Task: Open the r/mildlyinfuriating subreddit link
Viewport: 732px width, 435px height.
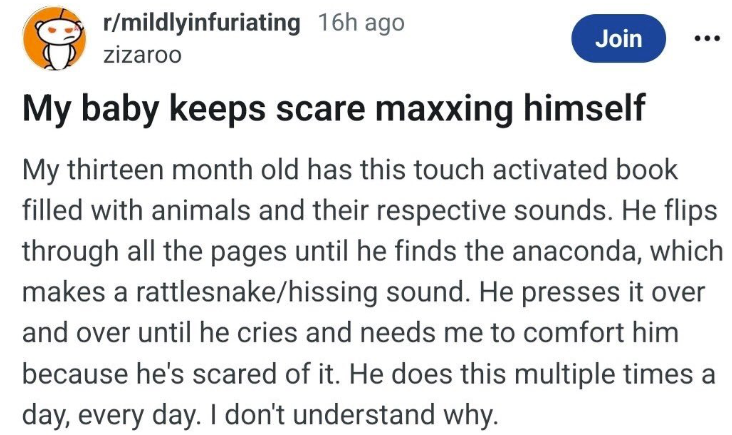Action: 201,24
